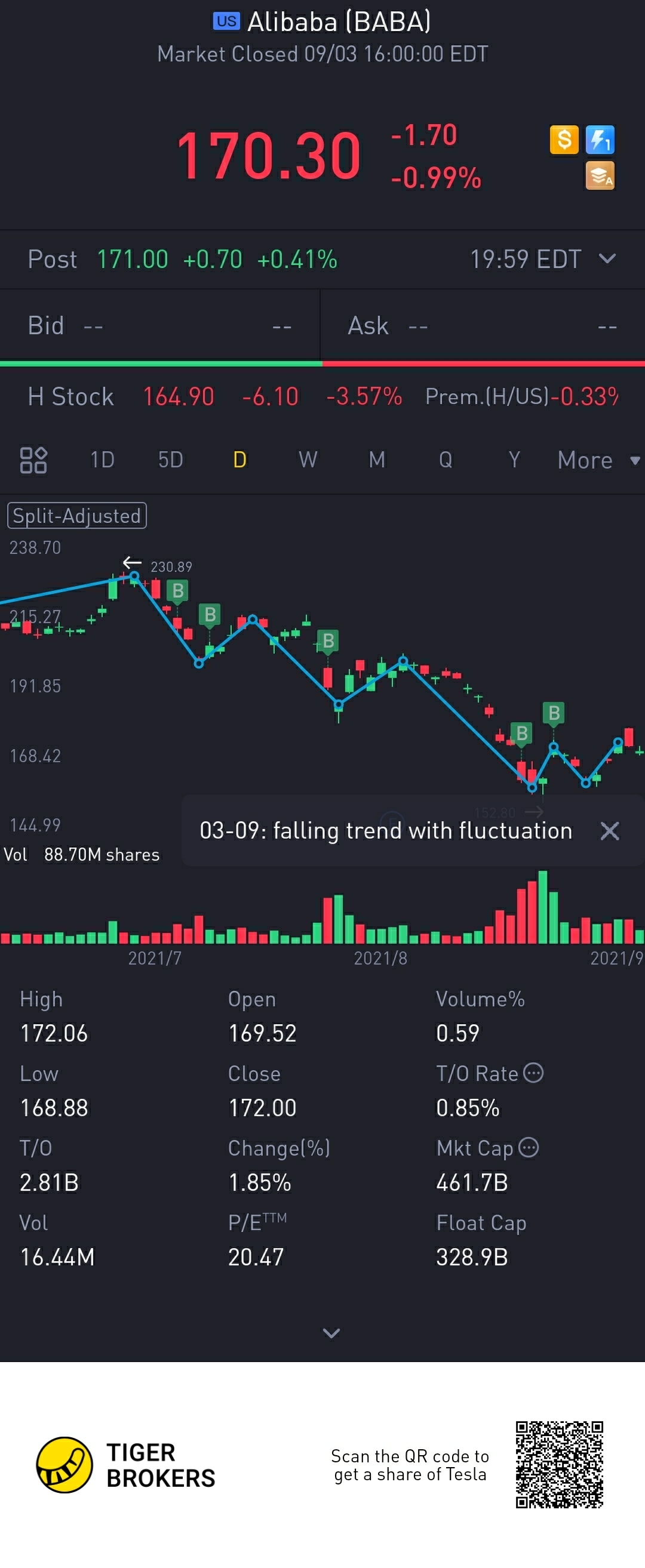Tap the Close value 172.00
This screenshot has width=645, height=1568.
[263, 1108]
